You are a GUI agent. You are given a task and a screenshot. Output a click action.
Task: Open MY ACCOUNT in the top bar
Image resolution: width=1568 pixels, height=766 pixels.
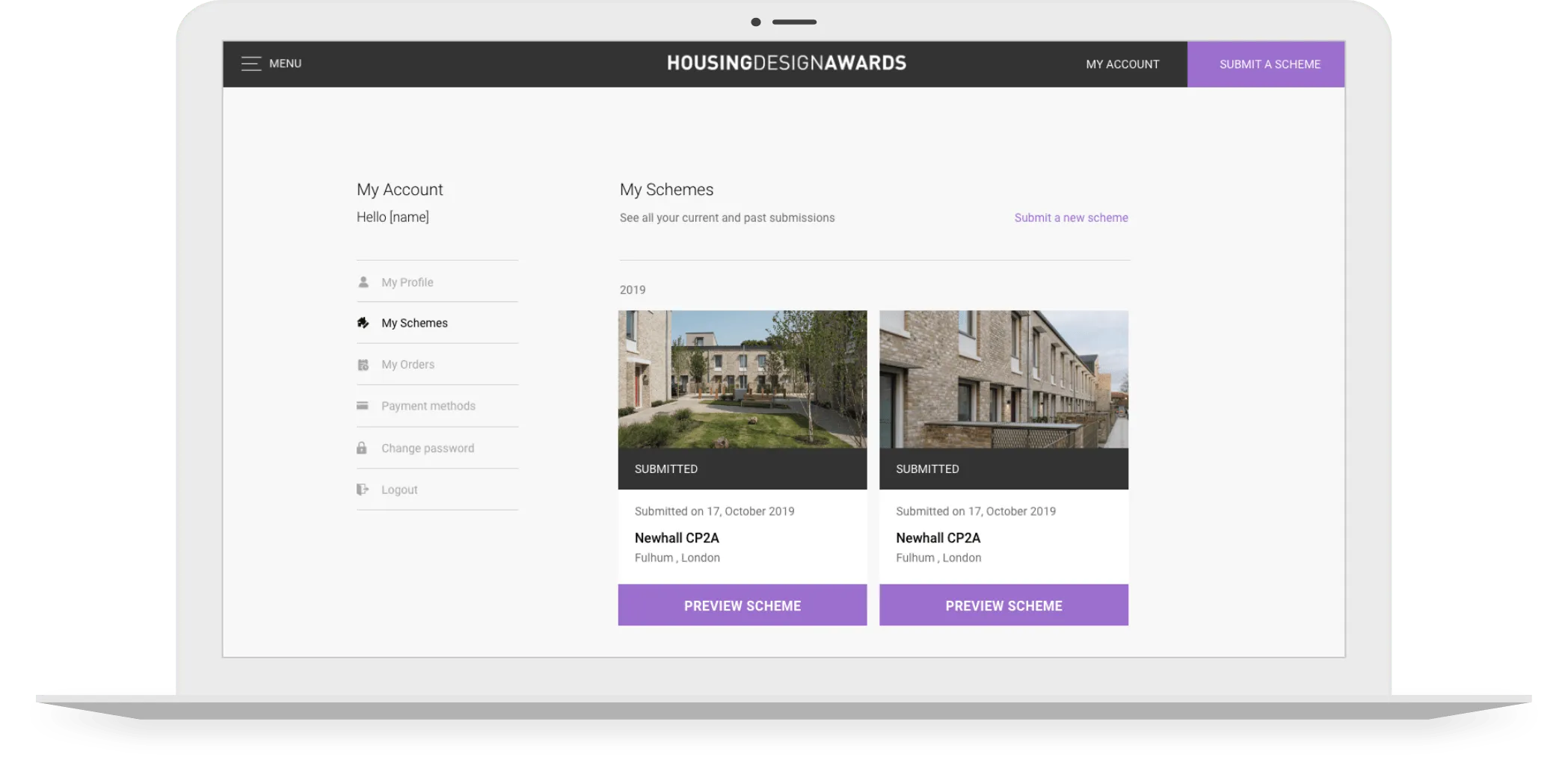[1122, 64]
